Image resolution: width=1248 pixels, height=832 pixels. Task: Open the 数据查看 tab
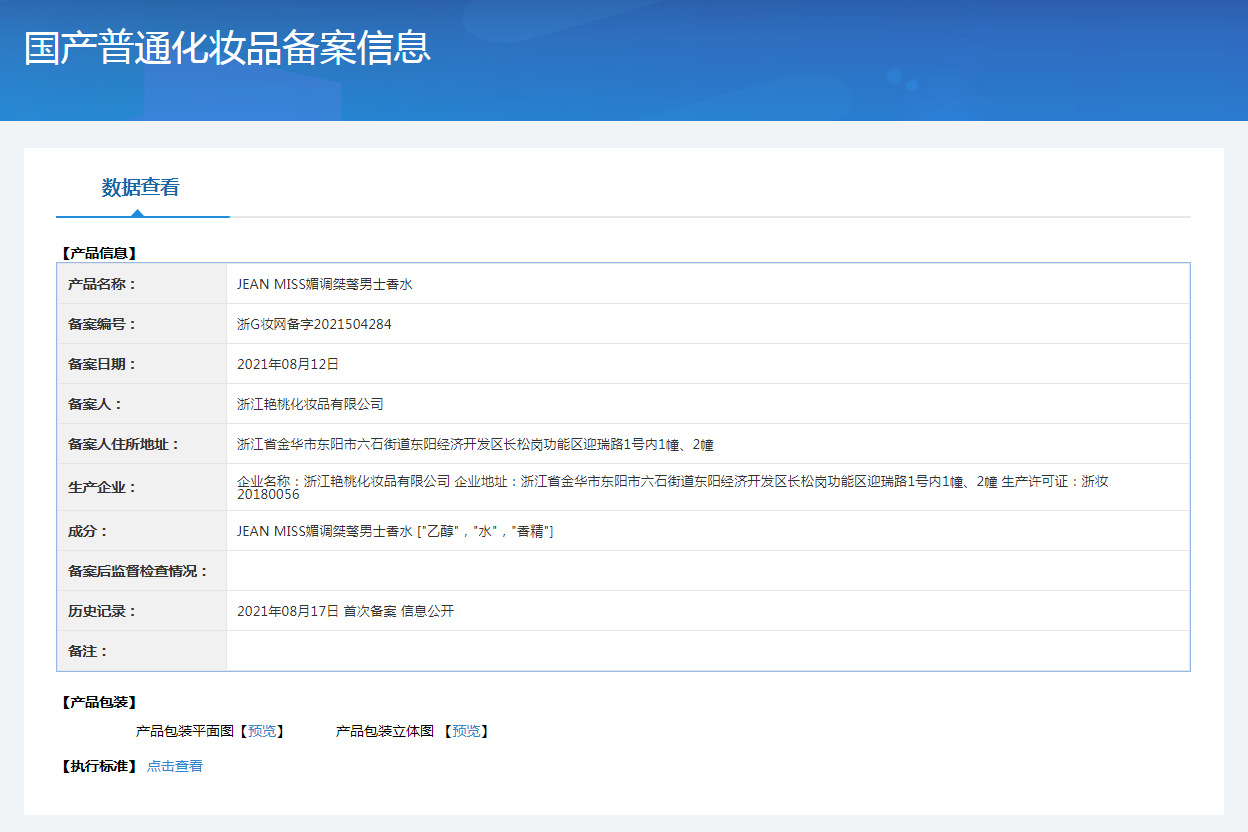tap(140, 187)
